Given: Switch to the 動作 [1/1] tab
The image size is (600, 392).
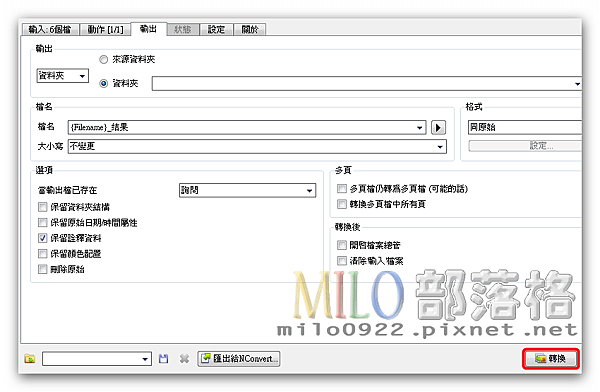Looking at the screenshot, I should coord(105,29).
